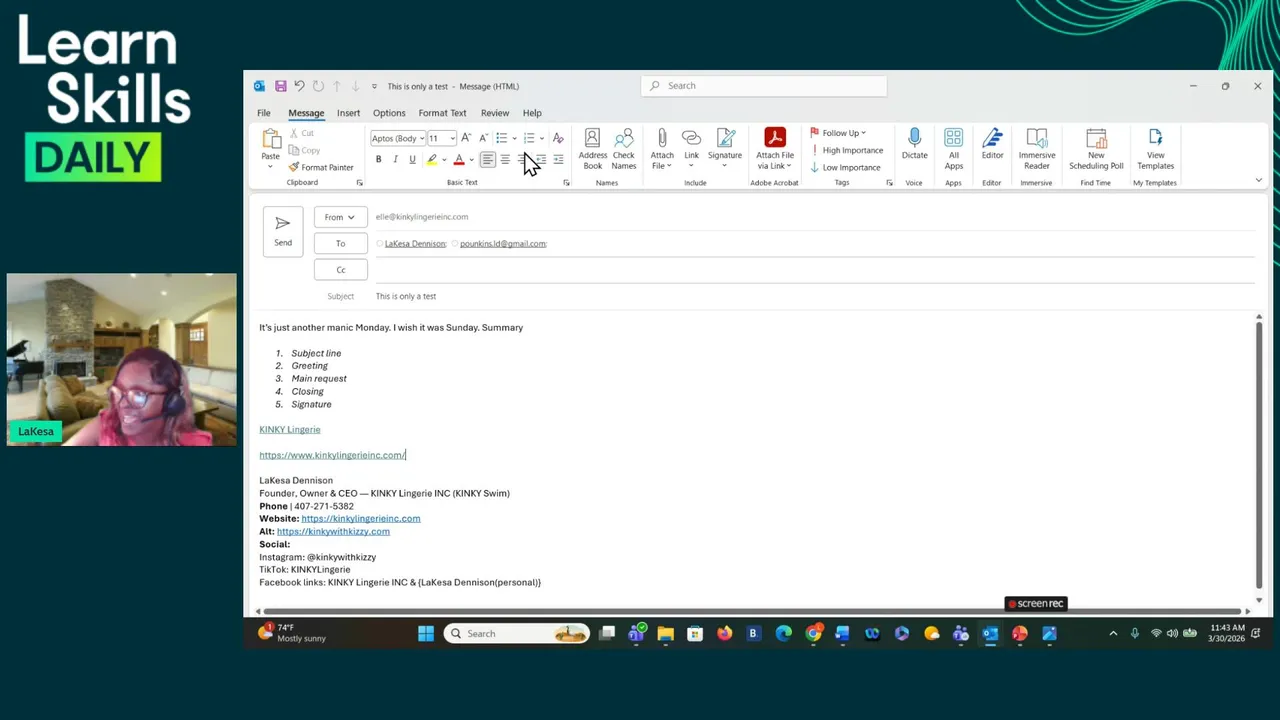
Task: Open File Explorer from taskbar
Action: 665,633
